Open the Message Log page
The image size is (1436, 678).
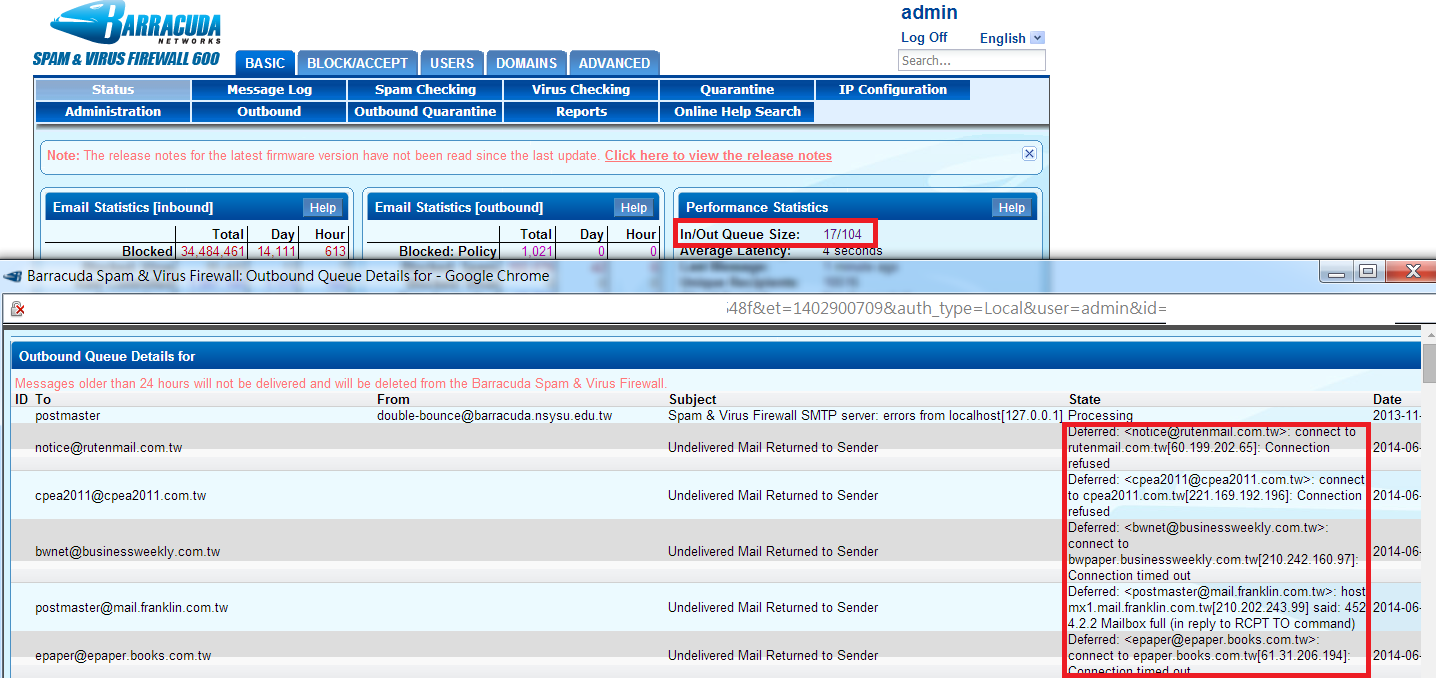[269, 89]
